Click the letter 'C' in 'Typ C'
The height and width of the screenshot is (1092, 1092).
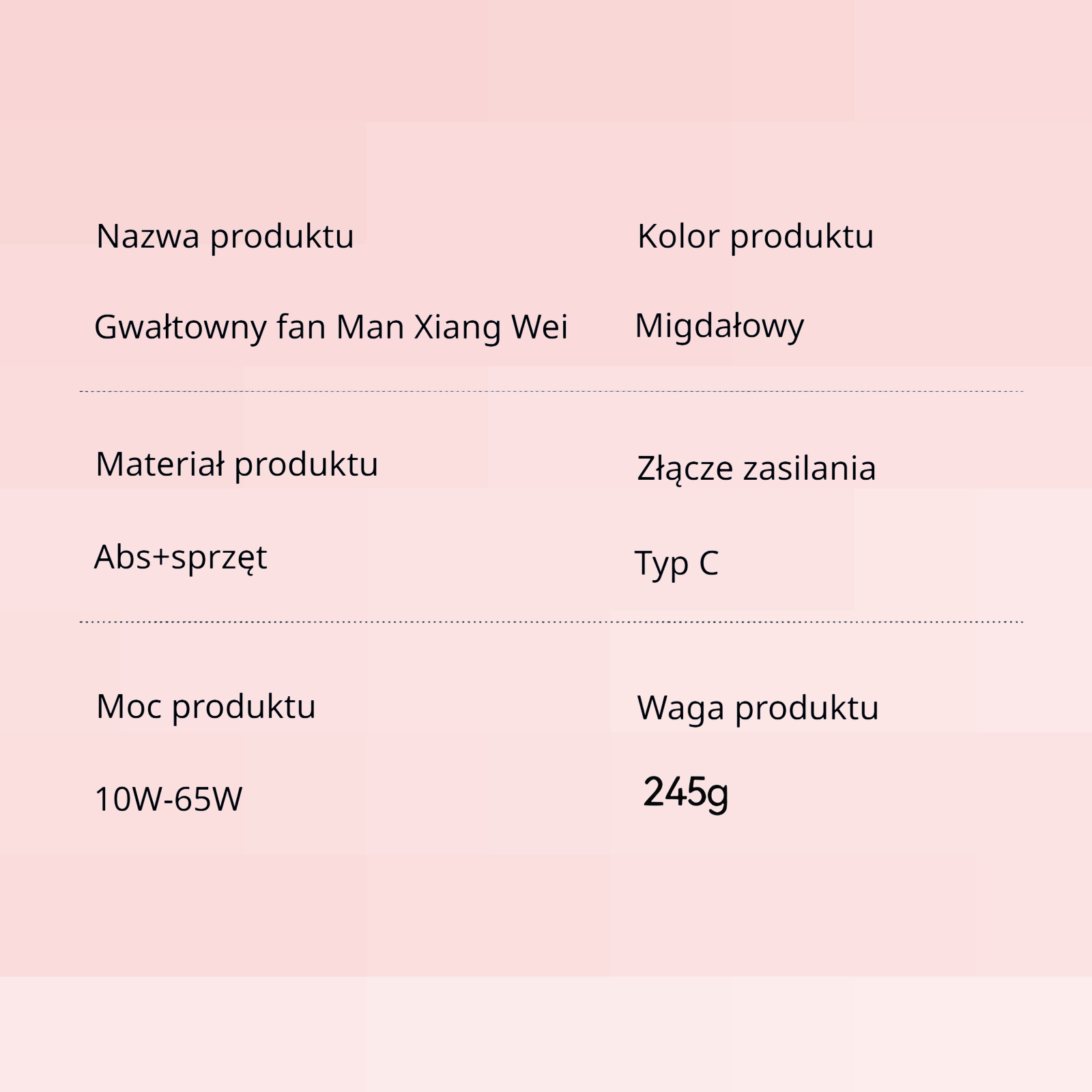pyautogui.click(x=708, y=564)
